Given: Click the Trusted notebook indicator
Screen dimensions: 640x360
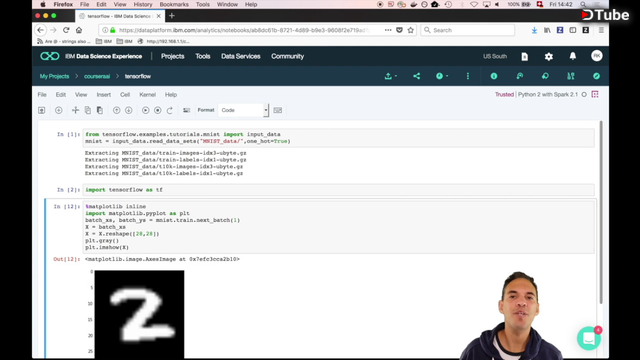Looking at the screenshot, I should 504,94.
